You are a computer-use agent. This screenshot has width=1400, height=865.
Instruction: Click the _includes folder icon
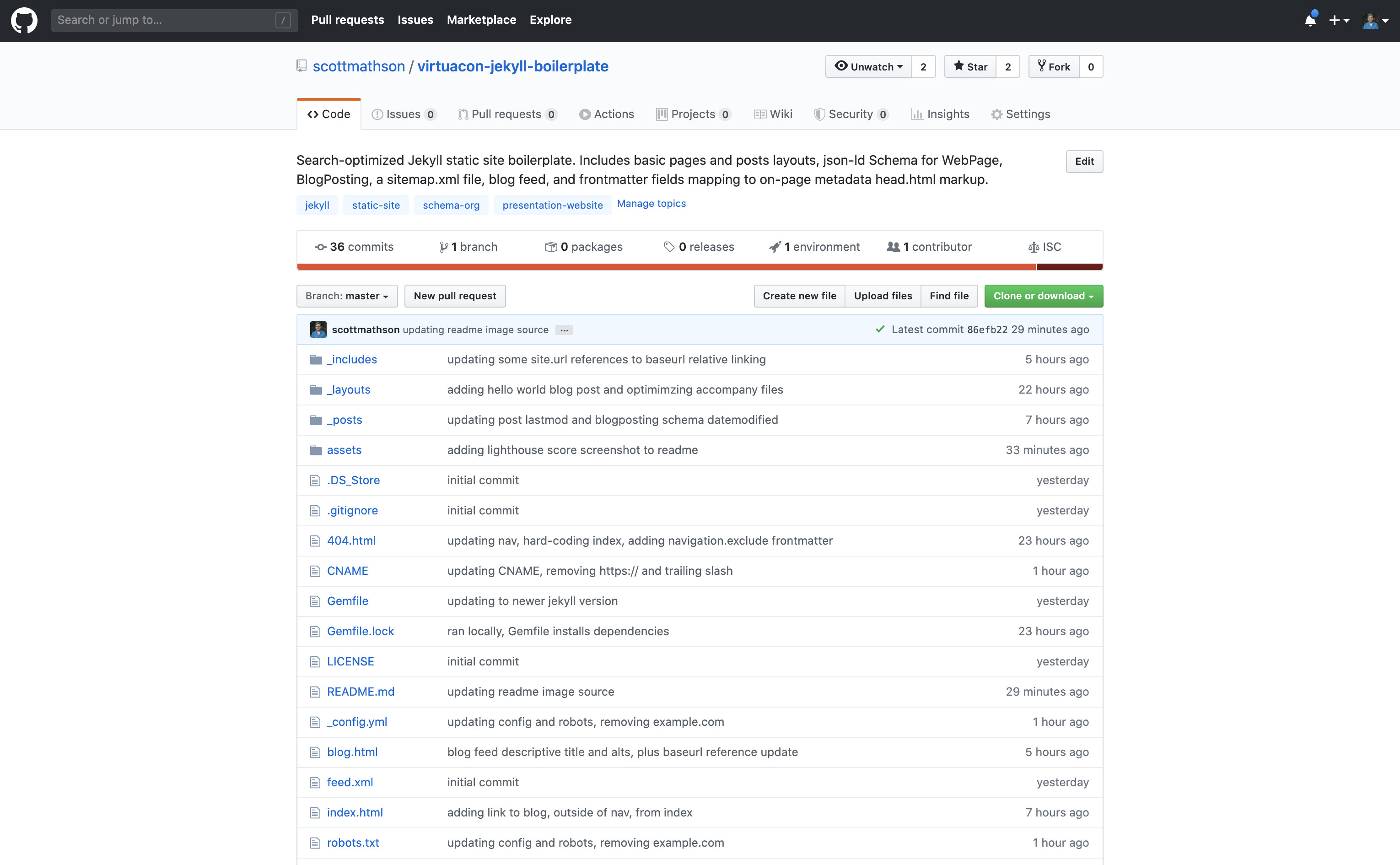pyautogui.click(x=316, y=359)
